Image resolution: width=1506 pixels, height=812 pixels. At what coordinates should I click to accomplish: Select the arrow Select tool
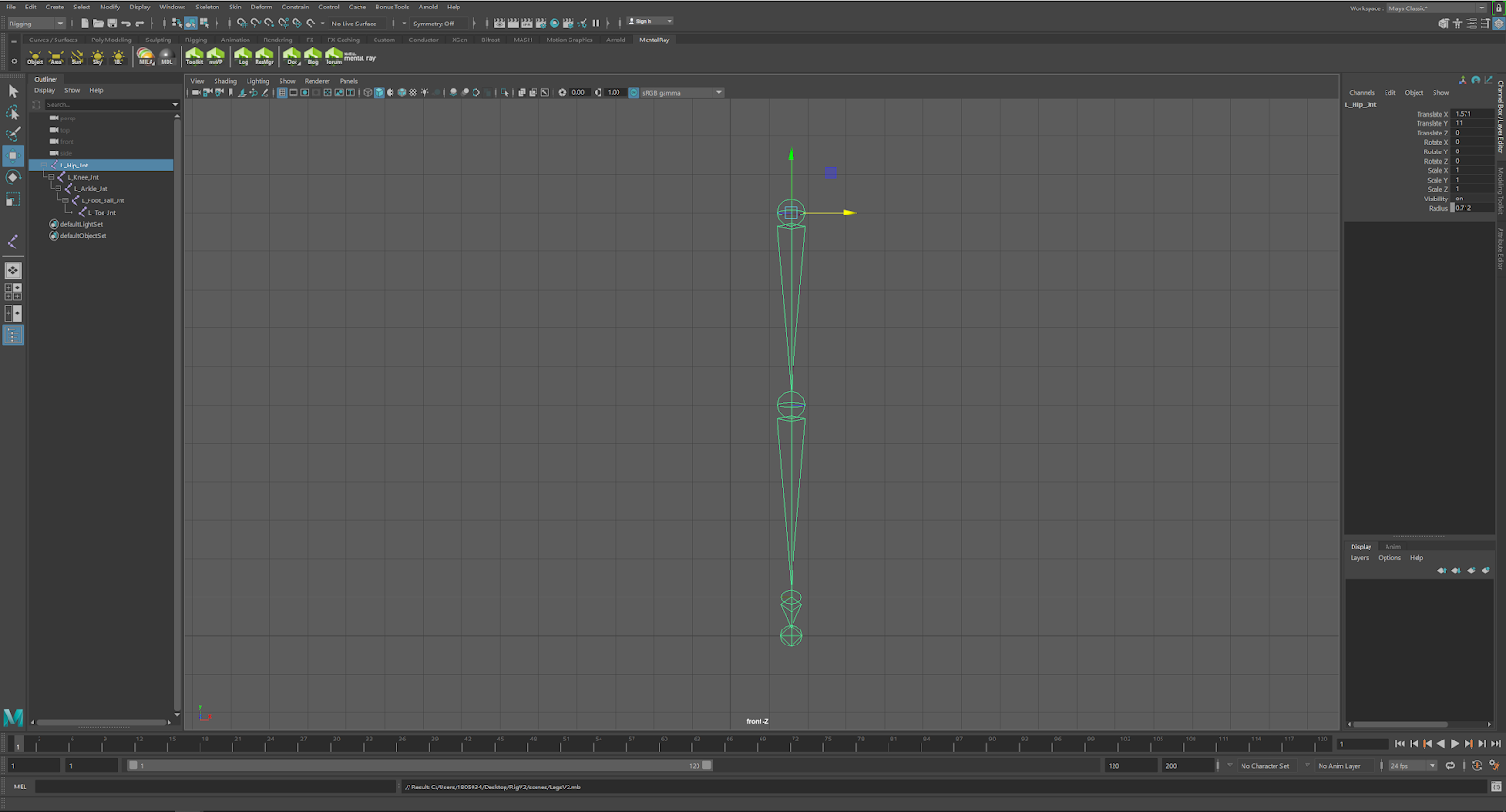coord(13,91)
